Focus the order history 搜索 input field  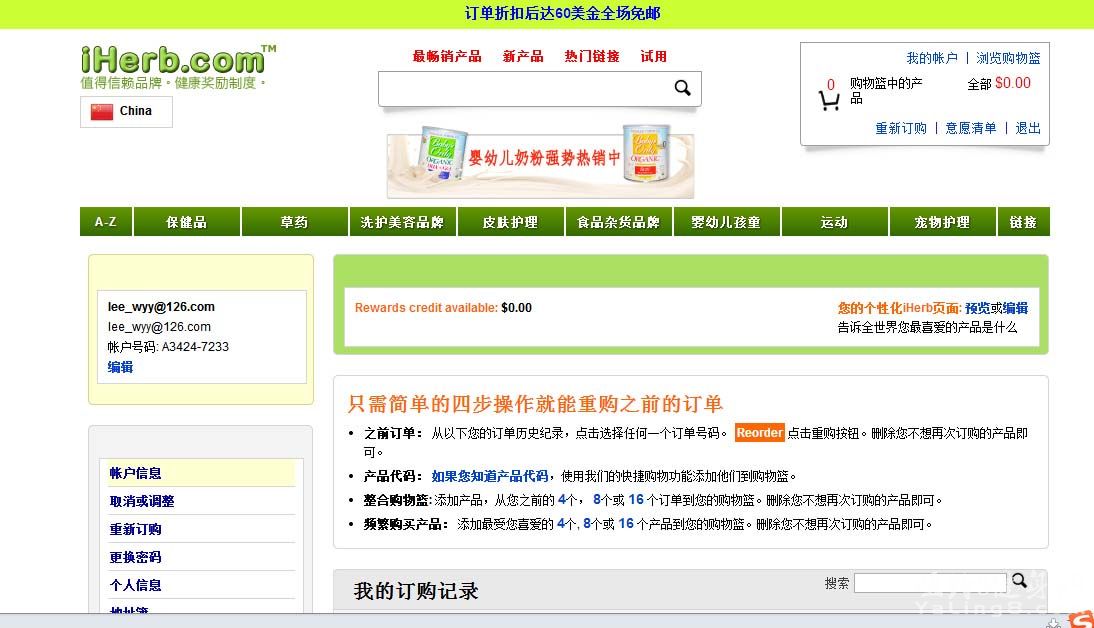930,583
